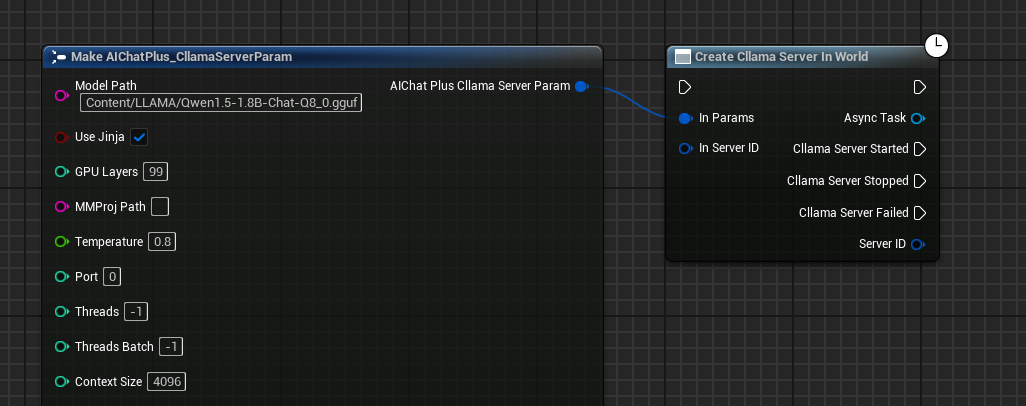Click the MMProj Path pink pin
1026x406 pixels.
coord(61,207)
